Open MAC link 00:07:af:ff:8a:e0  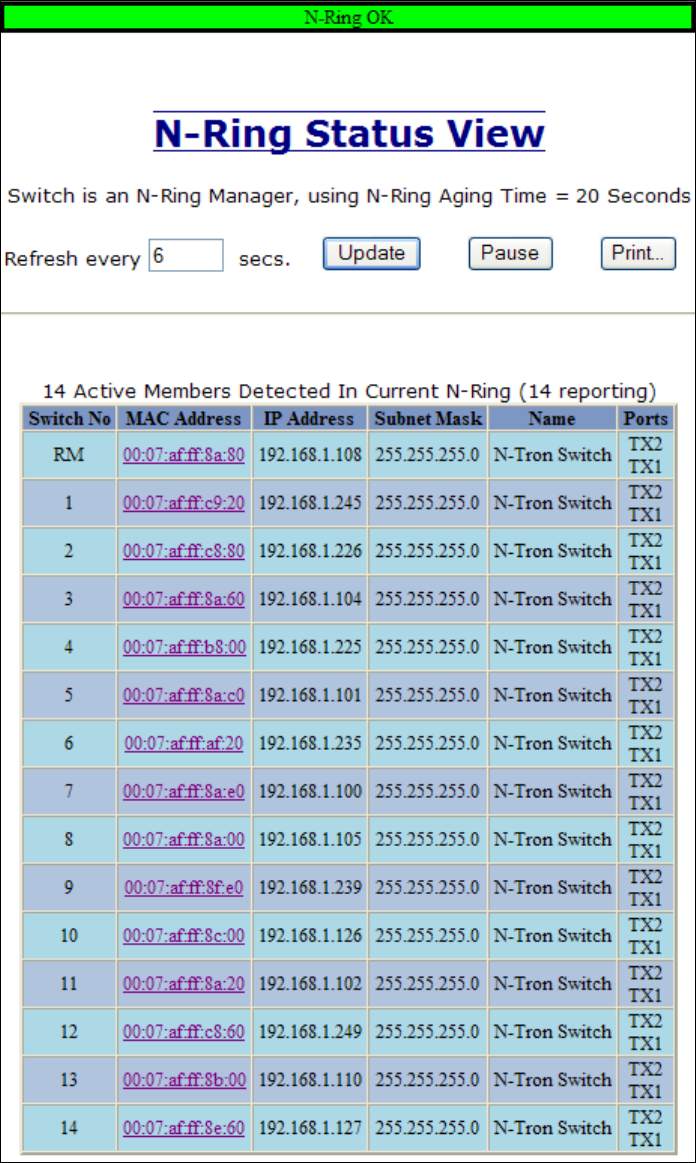click(x=184, y=791)
